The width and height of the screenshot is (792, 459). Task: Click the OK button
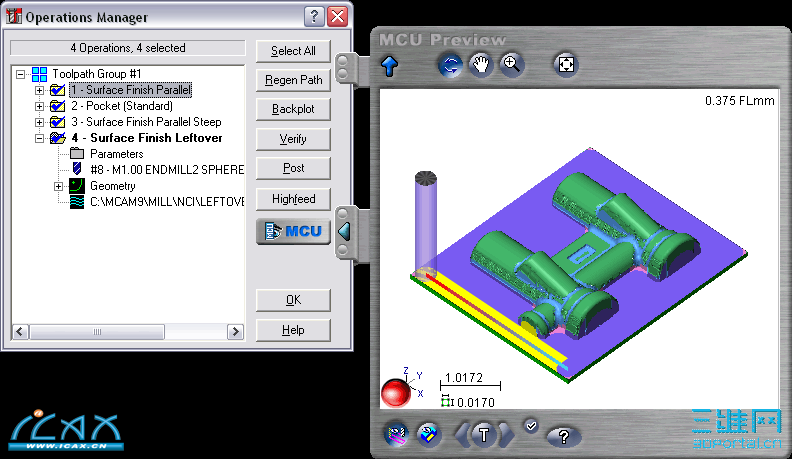(x=293, y=300)
